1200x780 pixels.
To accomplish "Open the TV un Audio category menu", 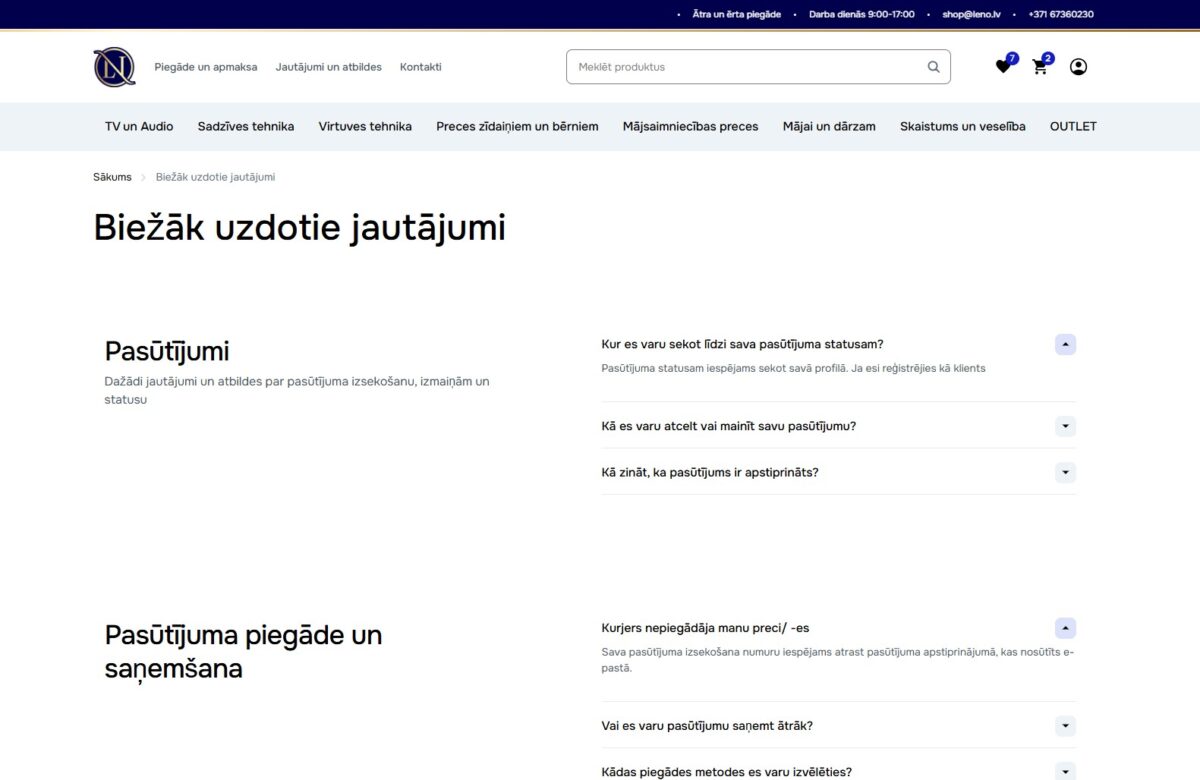I will pos(137,126).
